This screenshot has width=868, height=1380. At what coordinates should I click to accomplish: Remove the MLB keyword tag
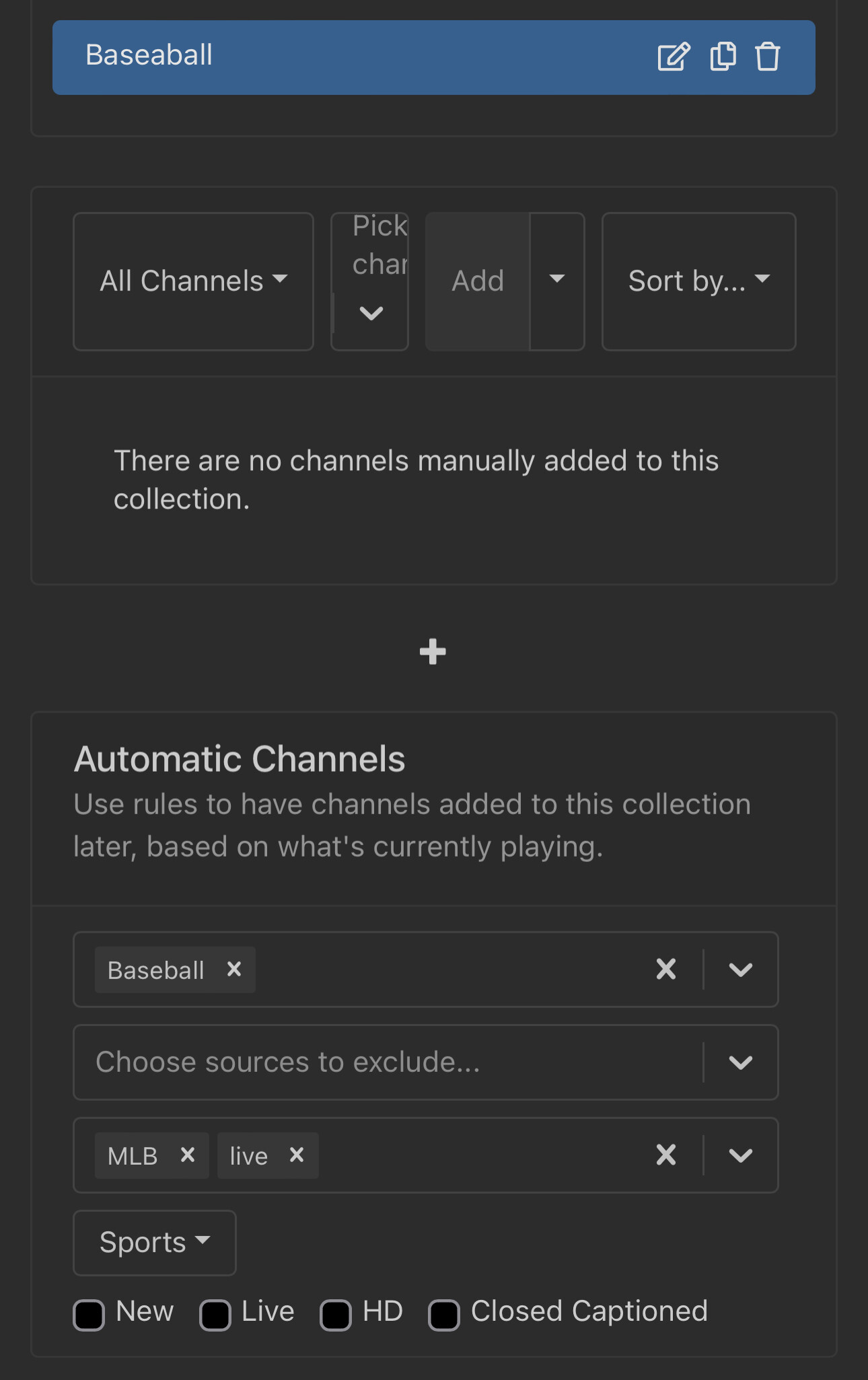[x=188, y=1155]
